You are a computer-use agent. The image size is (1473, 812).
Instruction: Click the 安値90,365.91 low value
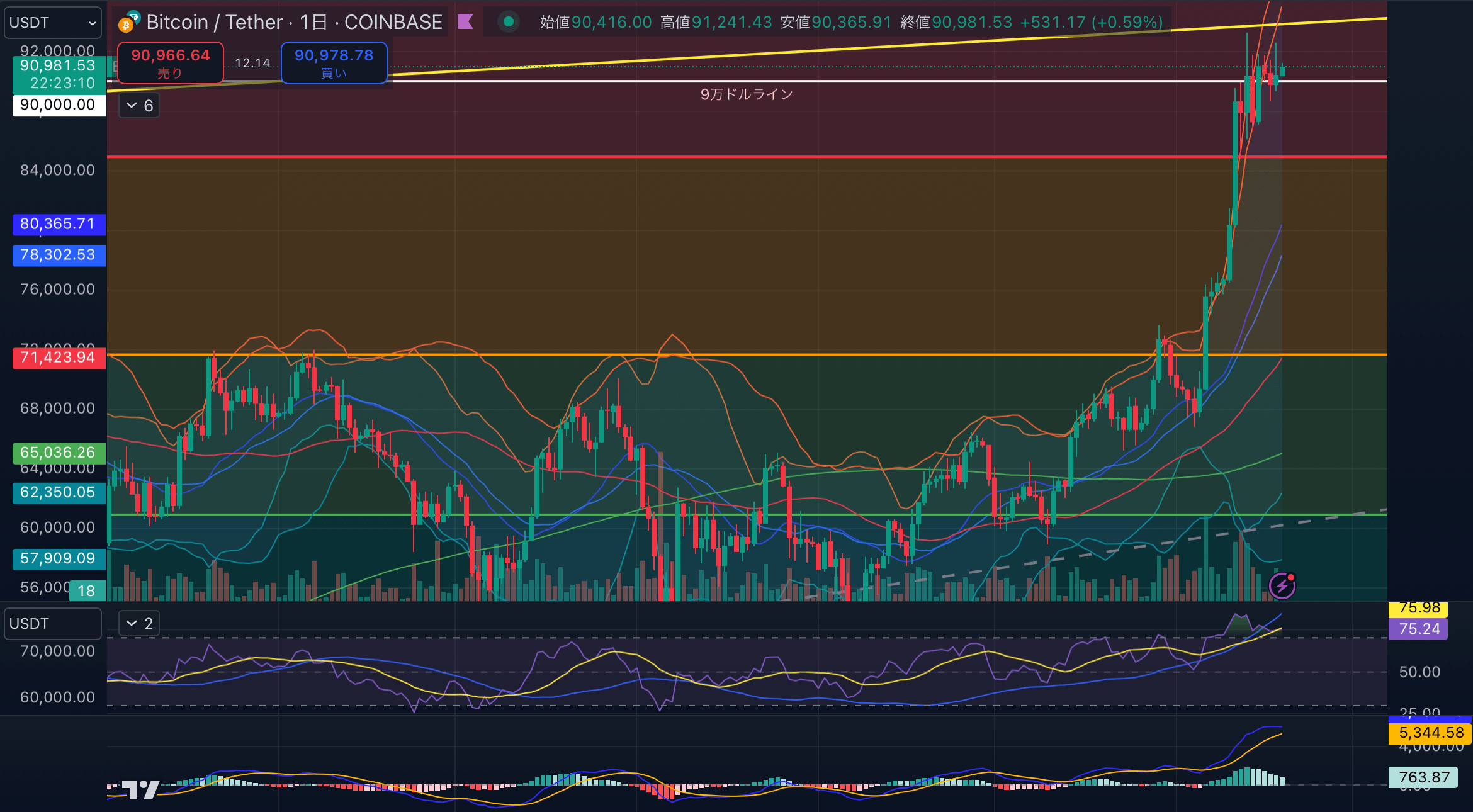point(836,23)
